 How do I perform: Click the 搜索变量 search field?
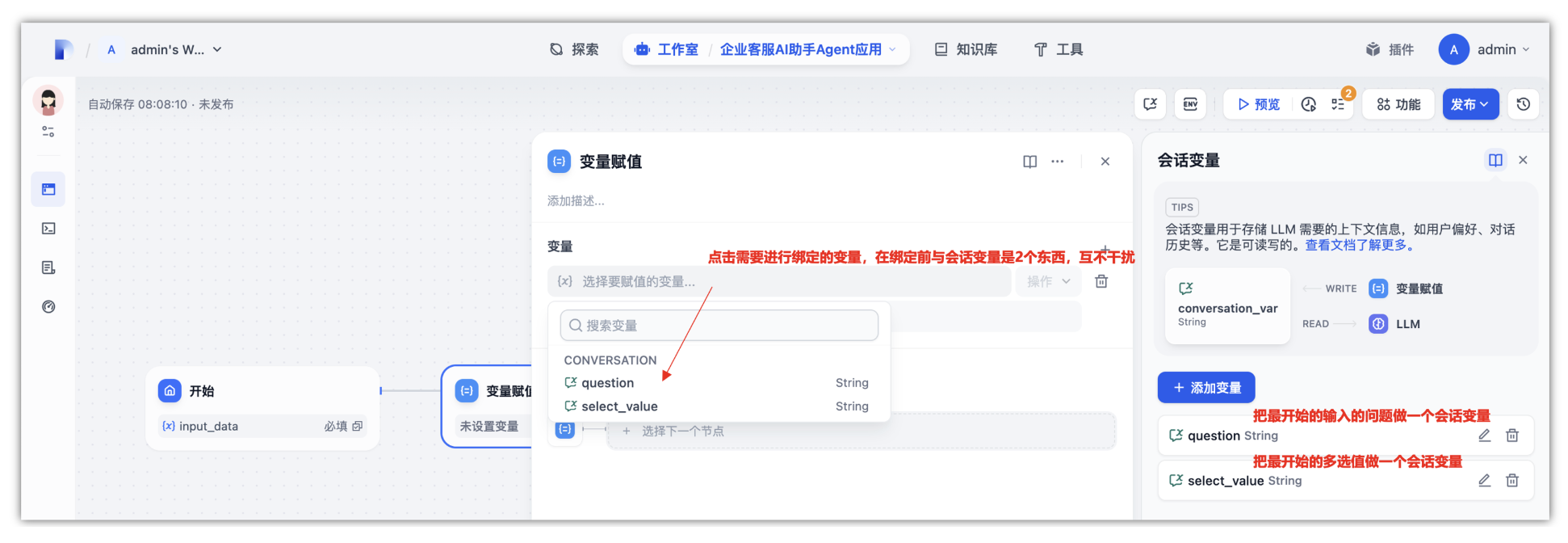click(x=719, y=325)
